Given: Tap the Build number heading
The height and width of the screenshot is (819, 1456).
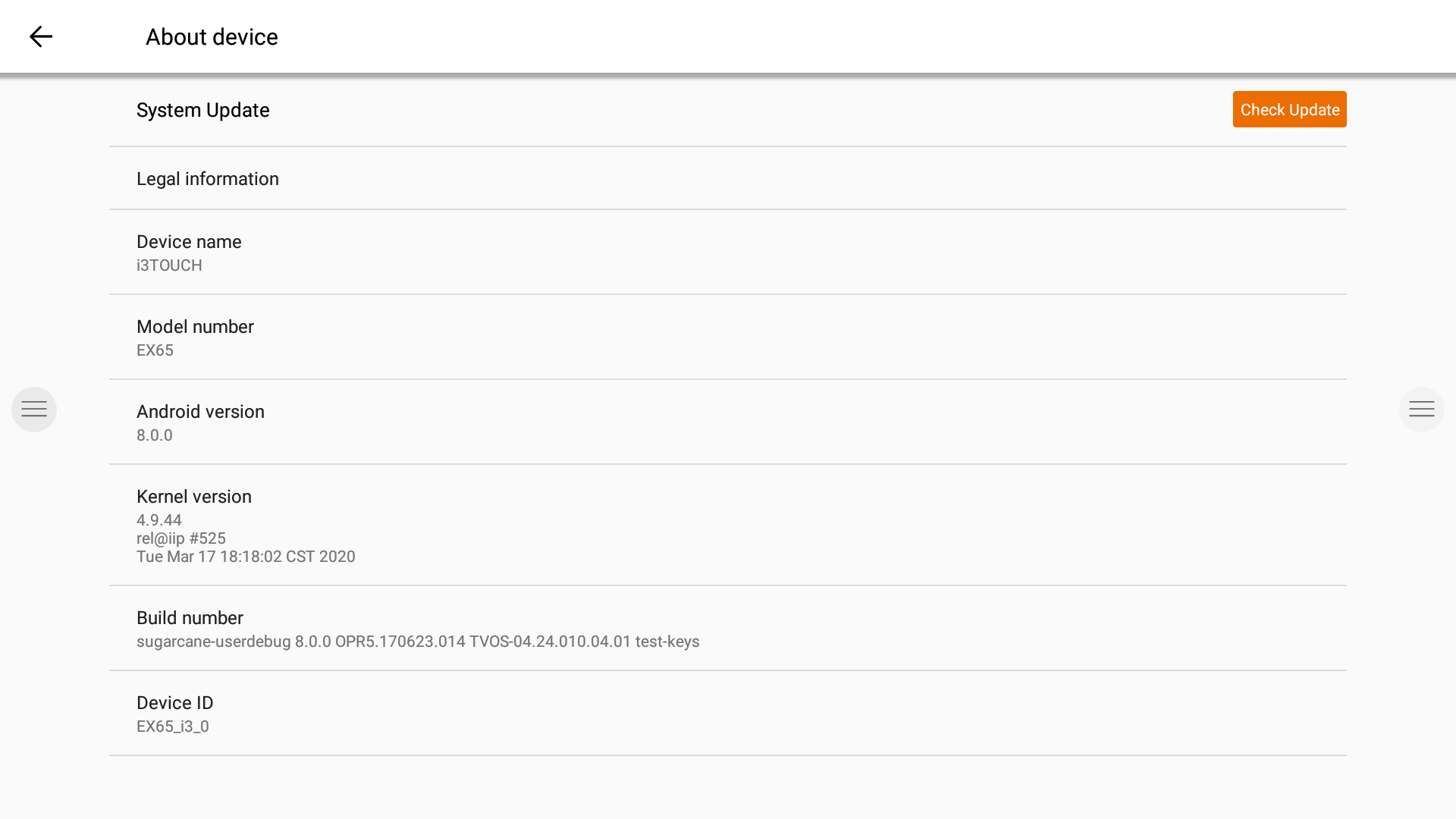Looking at the screenshot, I should click(190, 618).
